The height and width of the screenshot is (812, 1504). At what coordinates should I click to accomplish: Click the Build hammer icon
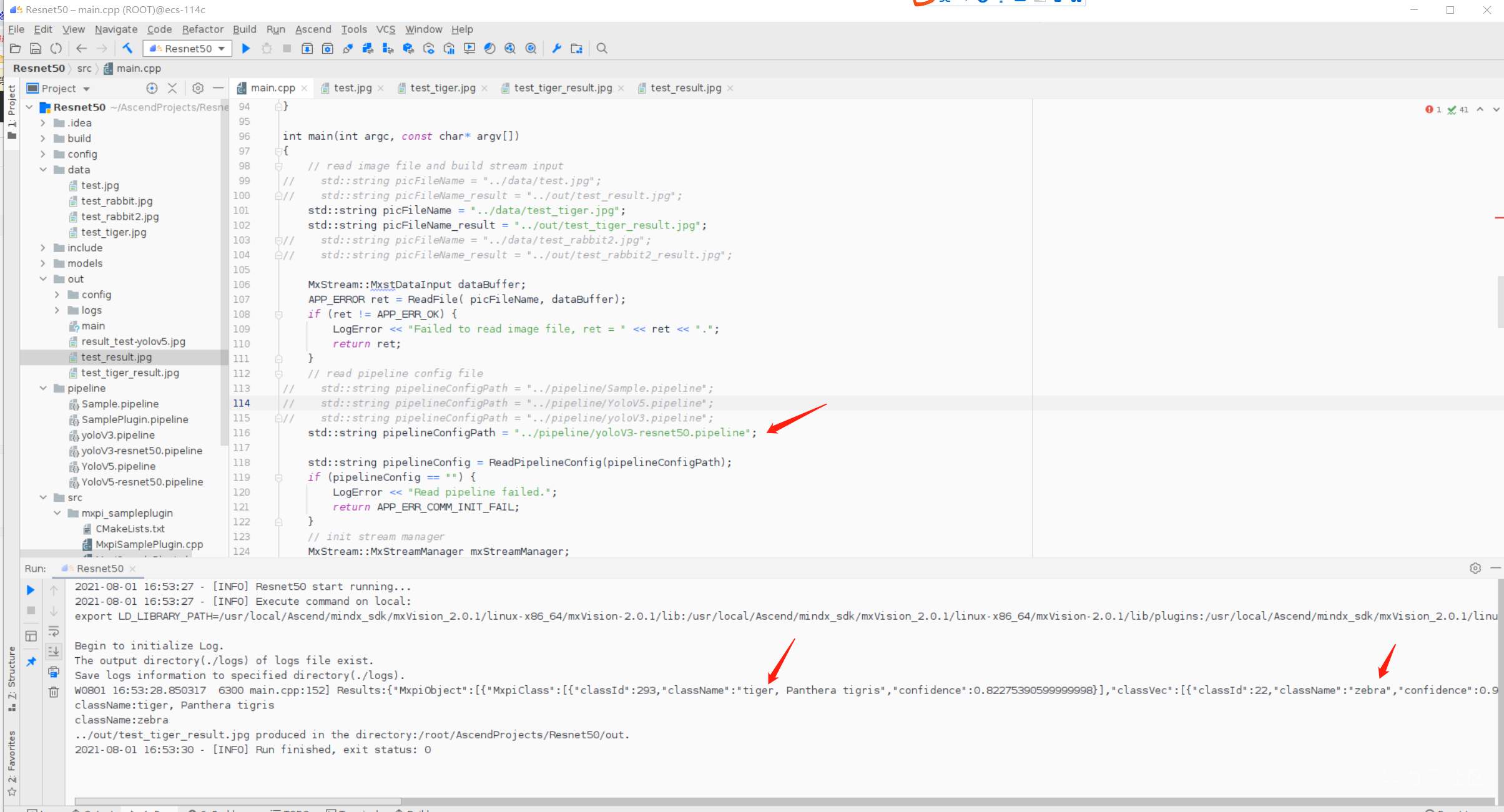[x=127, y=49]
